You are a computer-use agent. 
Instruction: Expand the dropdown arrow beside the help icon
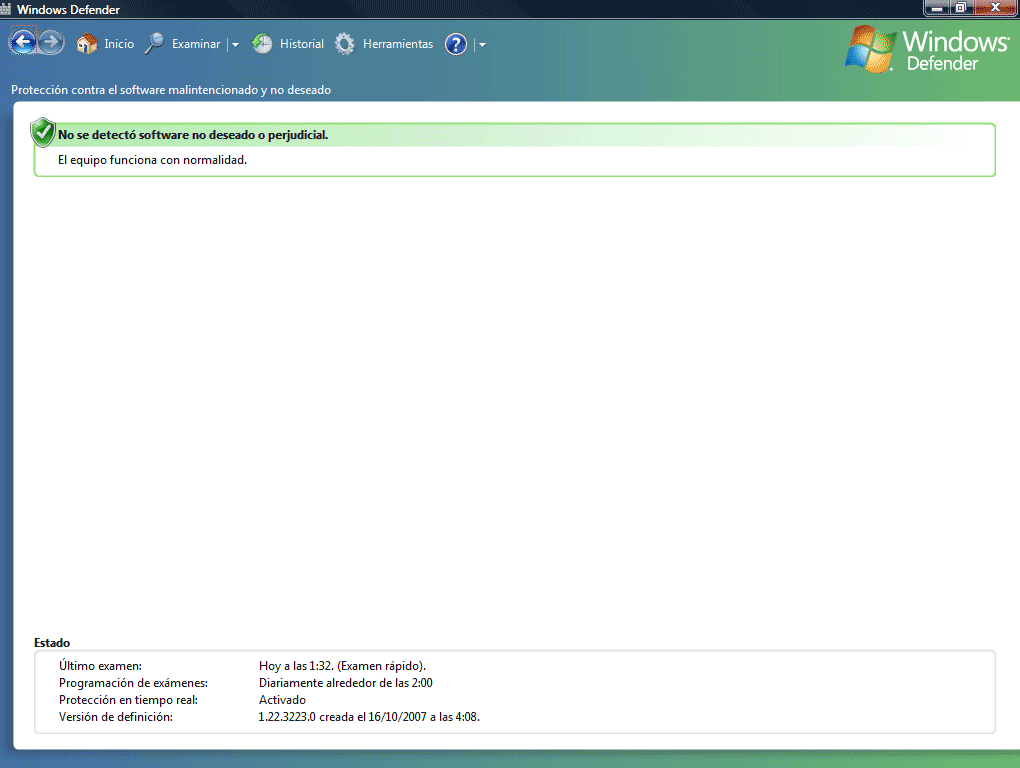[x=482, y=45]
